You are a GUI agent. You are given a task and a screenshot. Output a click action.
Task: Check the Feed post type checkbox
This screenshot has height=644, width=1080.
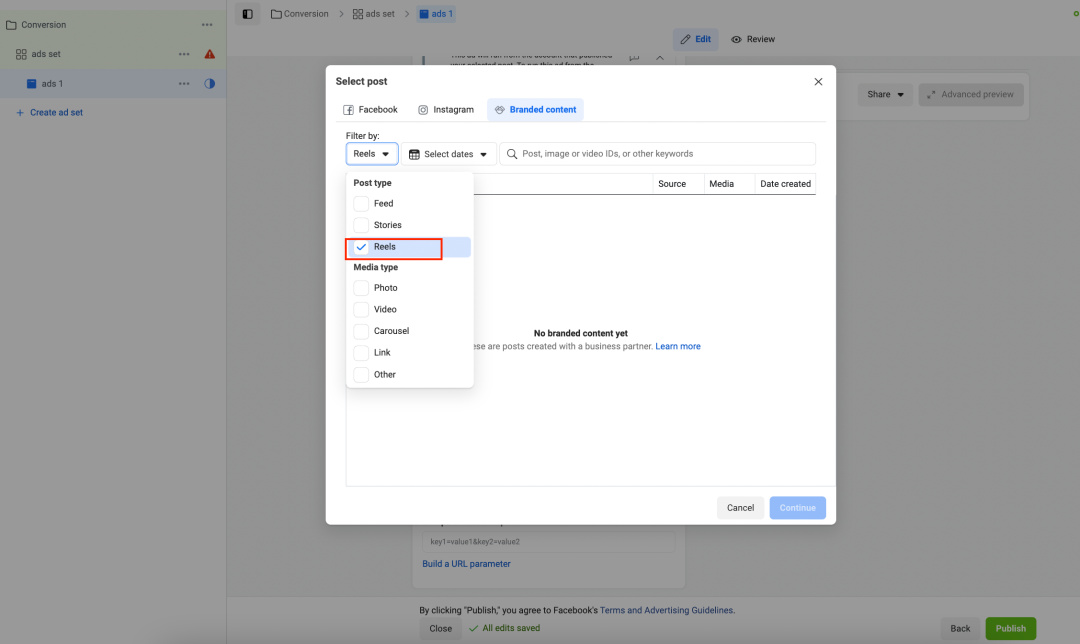[361, 204]
